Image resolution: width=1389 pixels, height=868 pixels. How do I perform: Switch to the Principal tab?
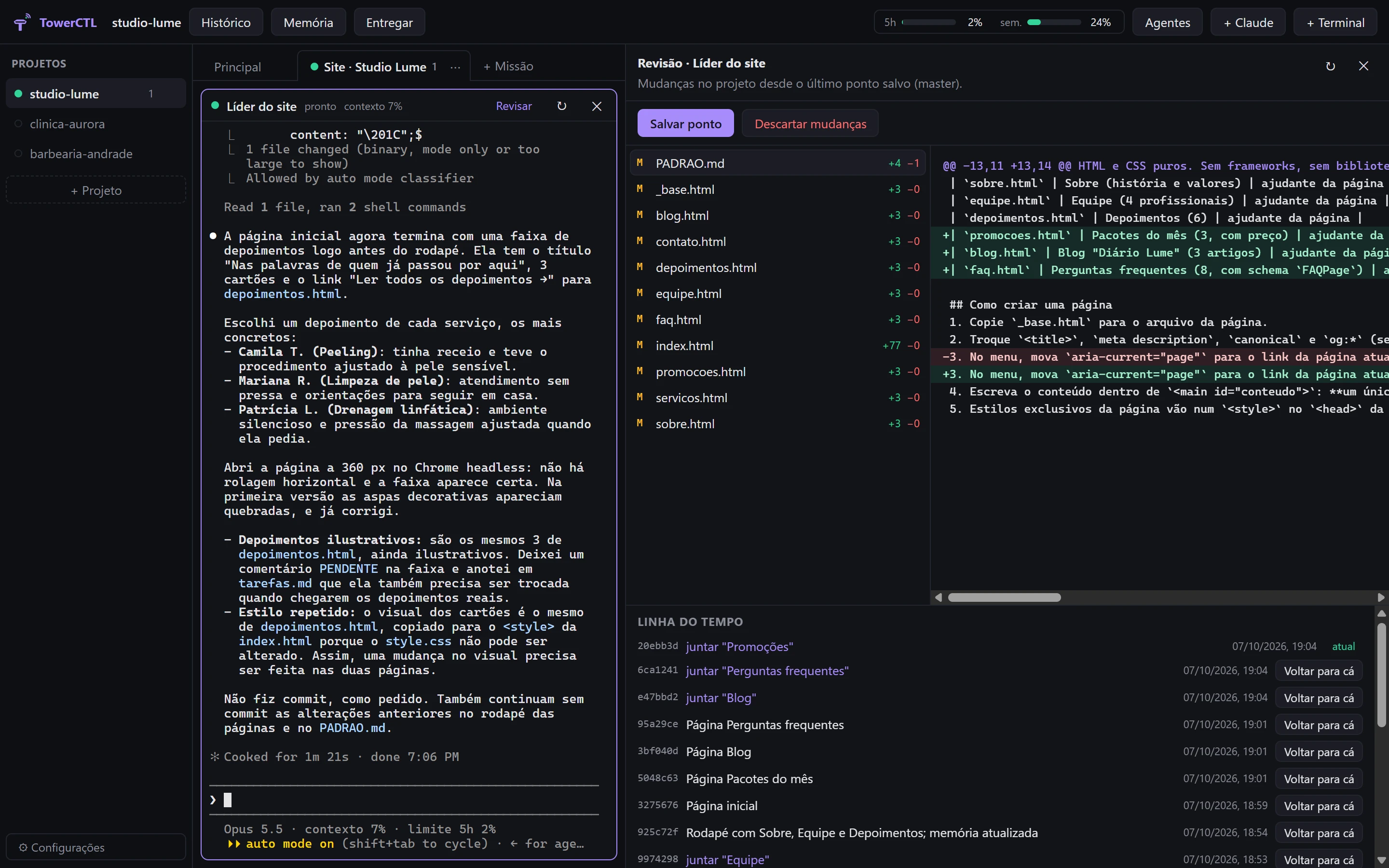(238, 67)
